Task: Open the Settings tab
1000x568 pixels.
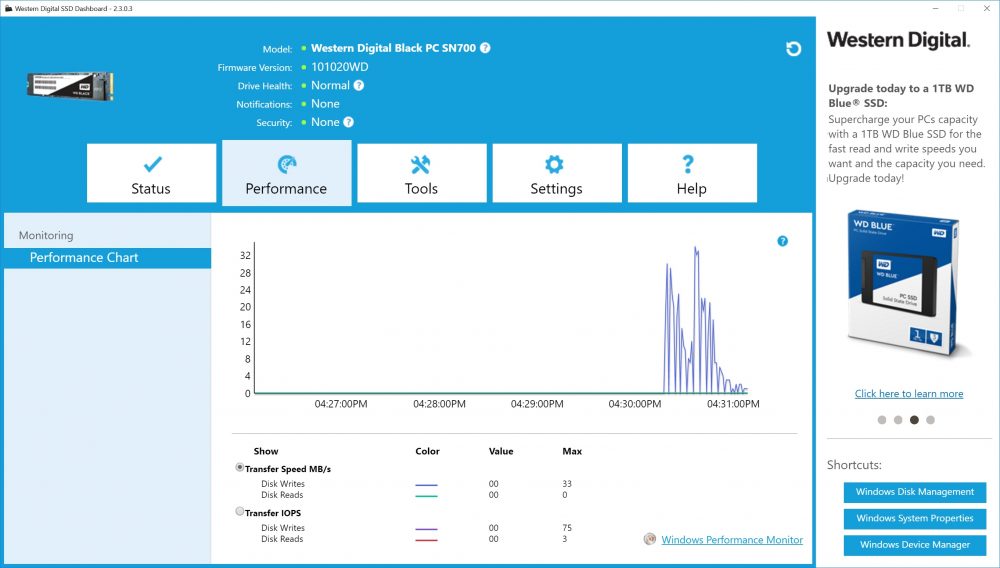Action: pyautogui.click(x=557, y=173)
